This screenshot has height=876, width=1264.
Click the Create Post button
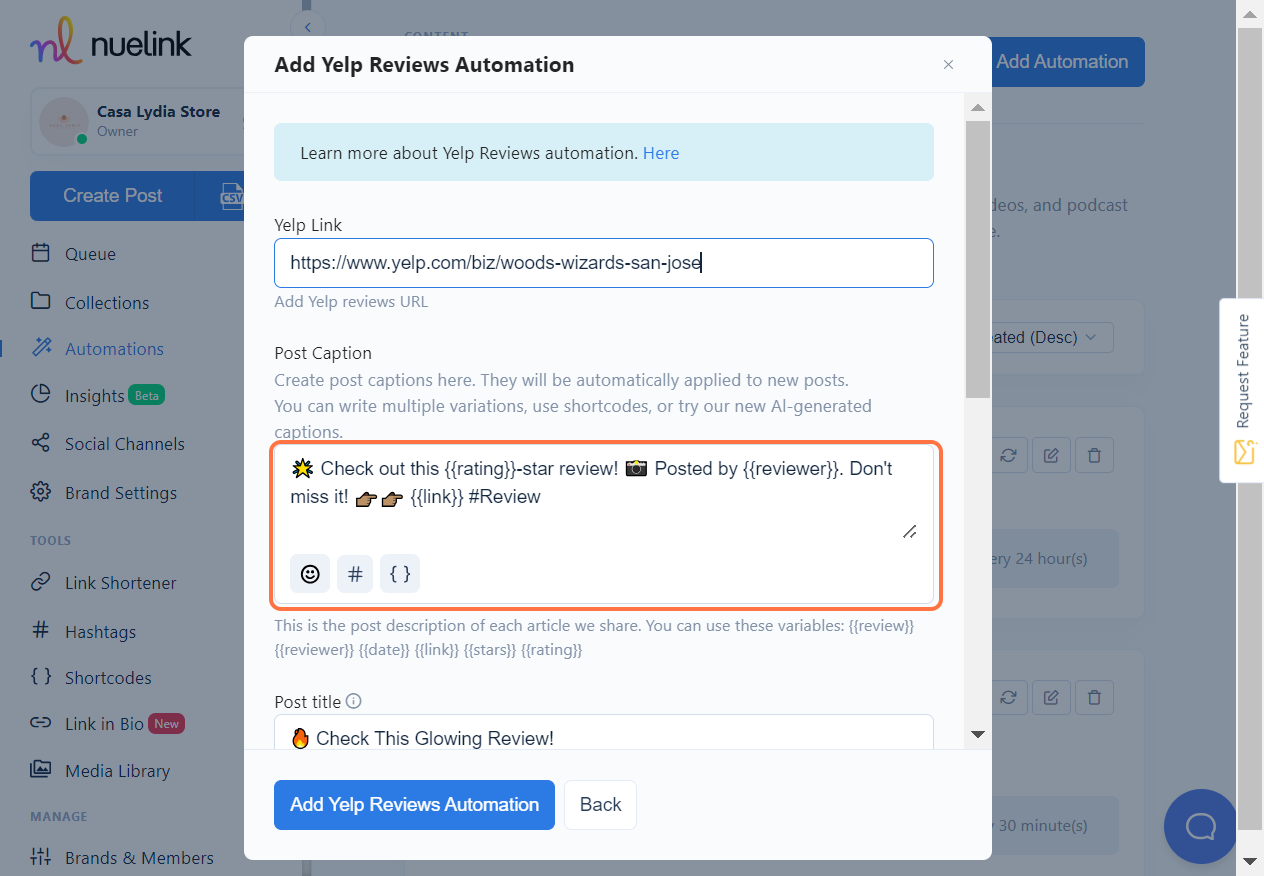click(x=112, y=196)
